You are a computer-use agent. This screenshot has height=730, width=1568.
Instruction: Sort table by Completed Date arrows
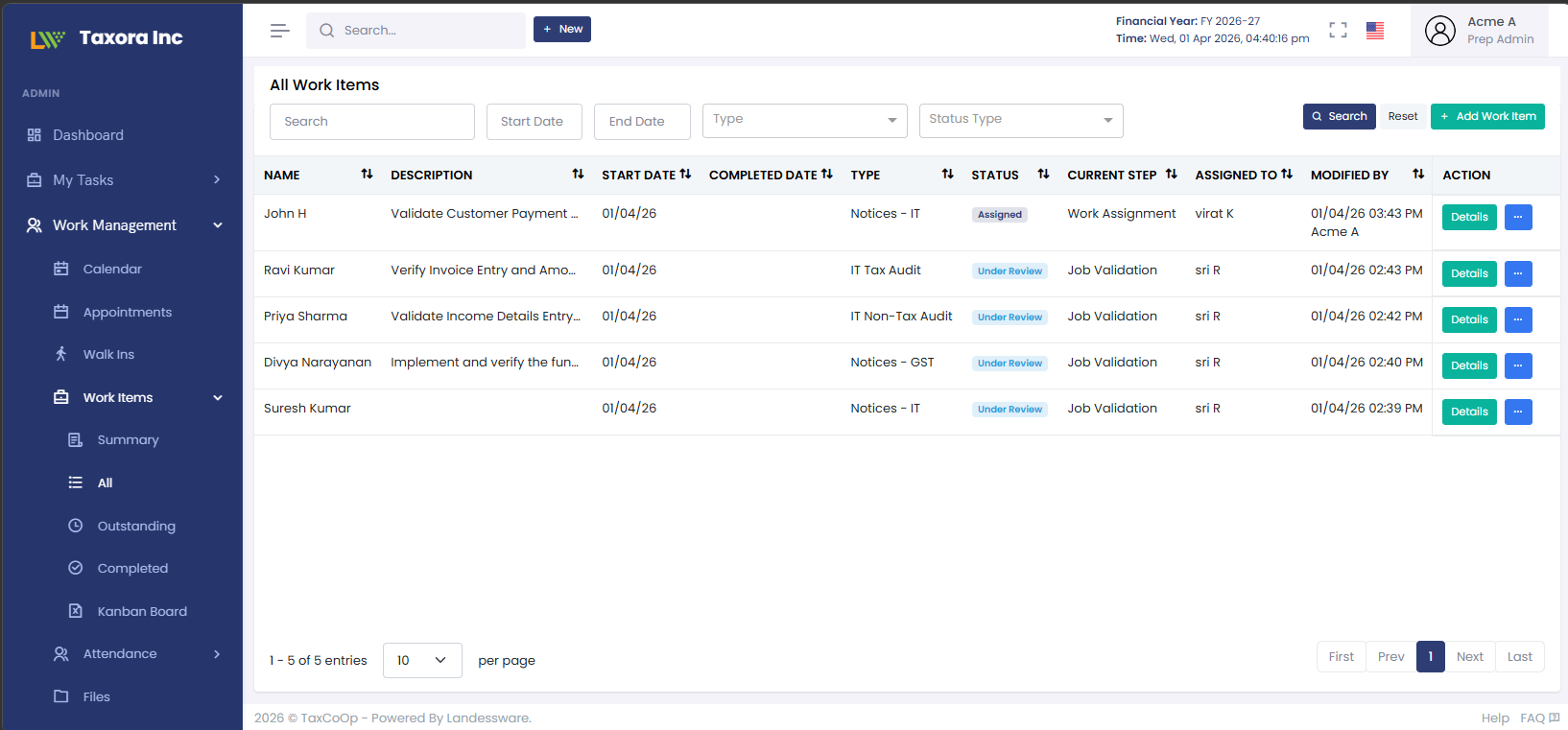[827, 174]
